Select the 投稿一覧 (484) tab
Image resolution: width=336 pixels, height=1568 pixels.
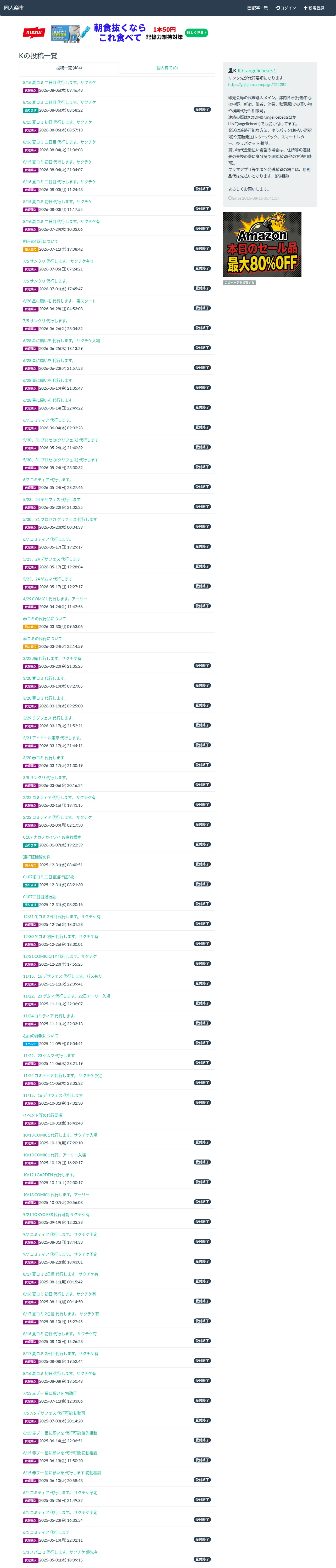[69, 68]
